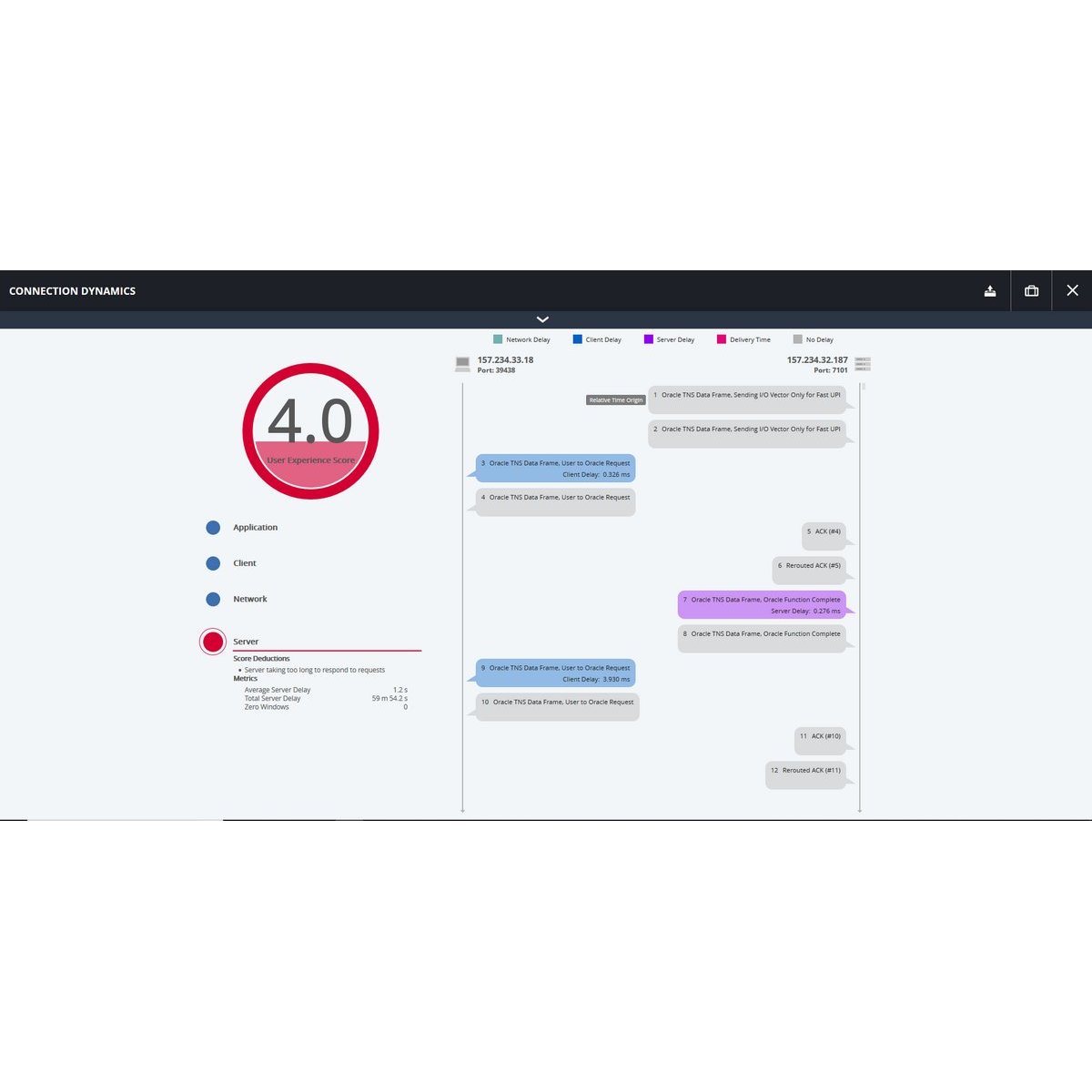Screen dimensions: 1092x1092
Task: Click the "Server taking too long" deduction
Action: pos(314,670)
